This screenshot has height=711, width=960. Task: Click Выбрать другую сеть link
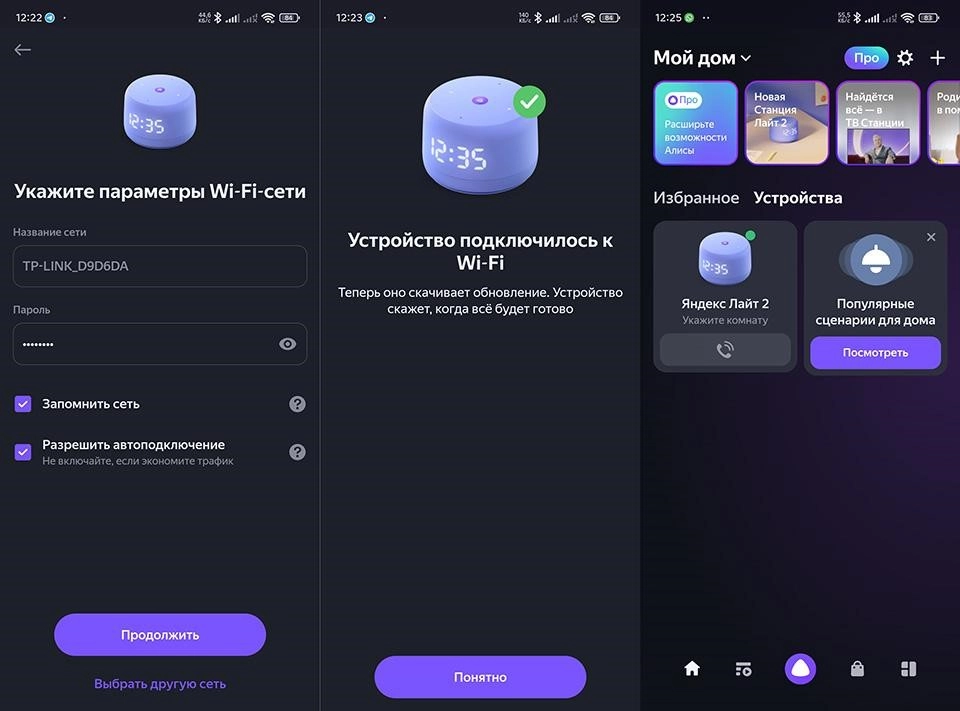(160, 683)
